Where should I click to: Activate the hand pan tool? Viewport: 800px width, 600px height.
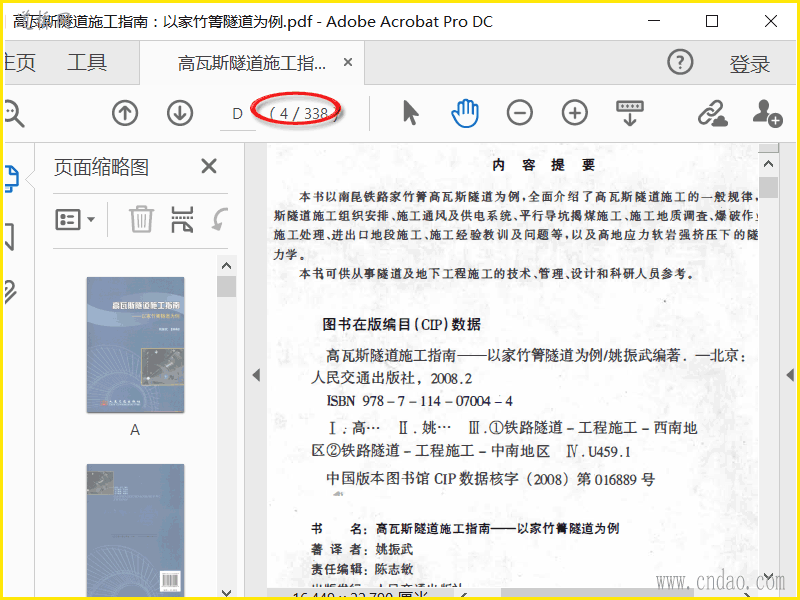point(465,113)
